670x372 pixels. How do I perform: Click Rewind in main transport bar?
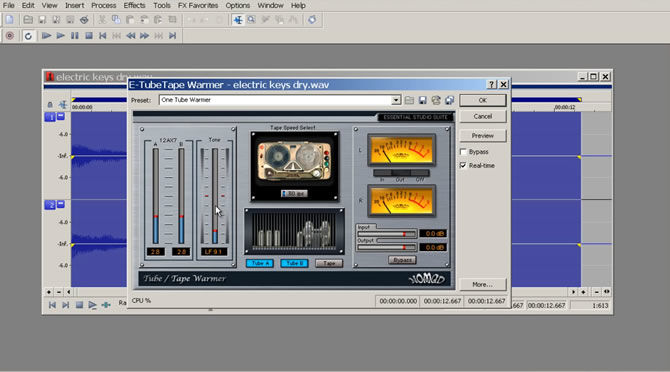tap(130, 35)
